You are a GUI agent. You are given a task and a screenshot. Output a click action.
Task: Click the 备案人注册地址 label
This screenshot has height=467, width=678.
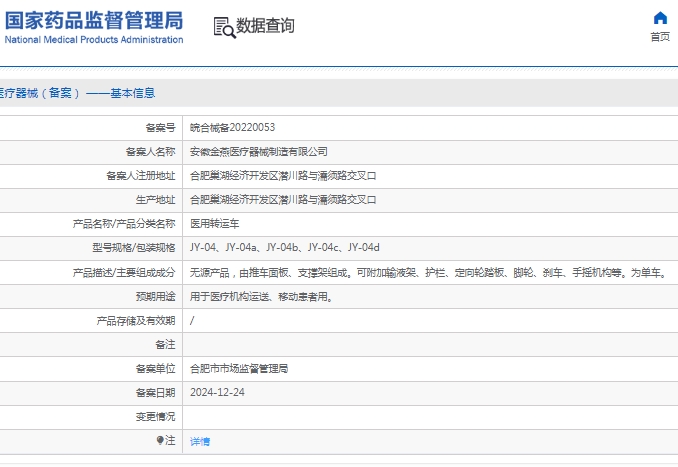(x=141, y=176)
